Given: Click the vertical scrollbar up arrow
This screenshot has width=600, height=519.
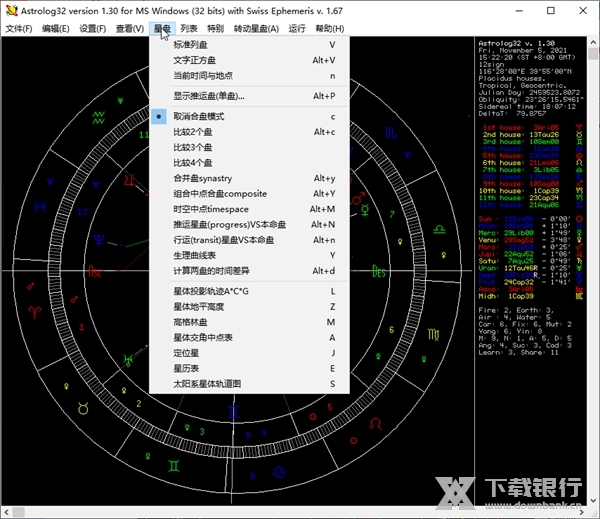Looking at the screenshot, I should (x=593, y=42).
